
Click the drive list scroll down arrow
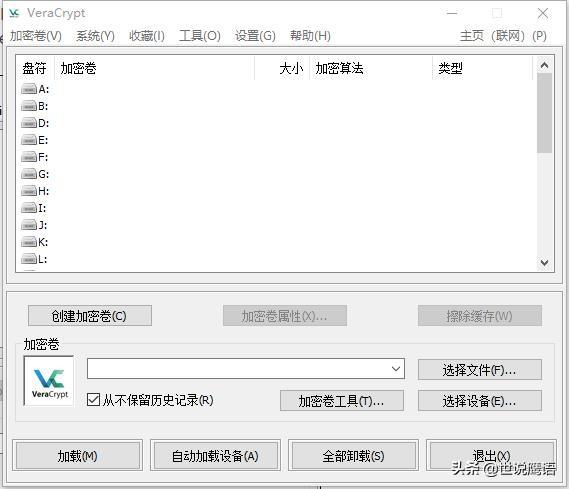tap(544, 262)
